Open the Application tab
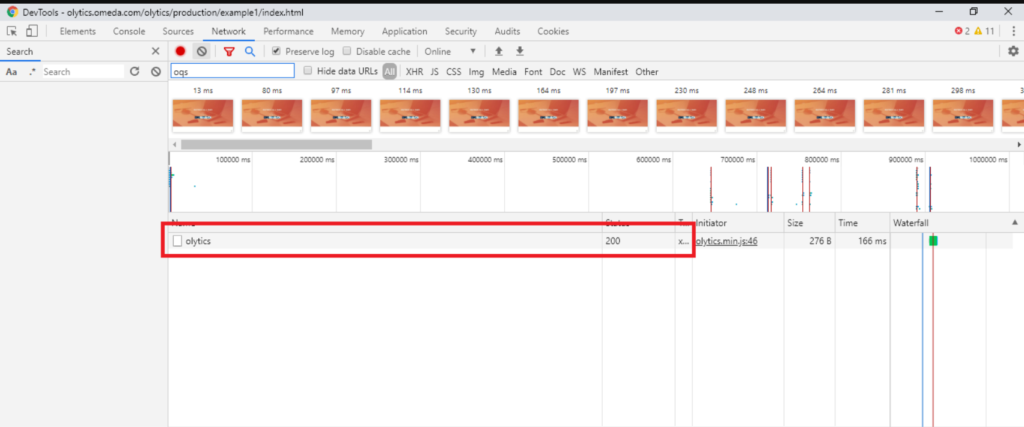The width and height of the screenshot is (1024, 427). click(404, 31)
